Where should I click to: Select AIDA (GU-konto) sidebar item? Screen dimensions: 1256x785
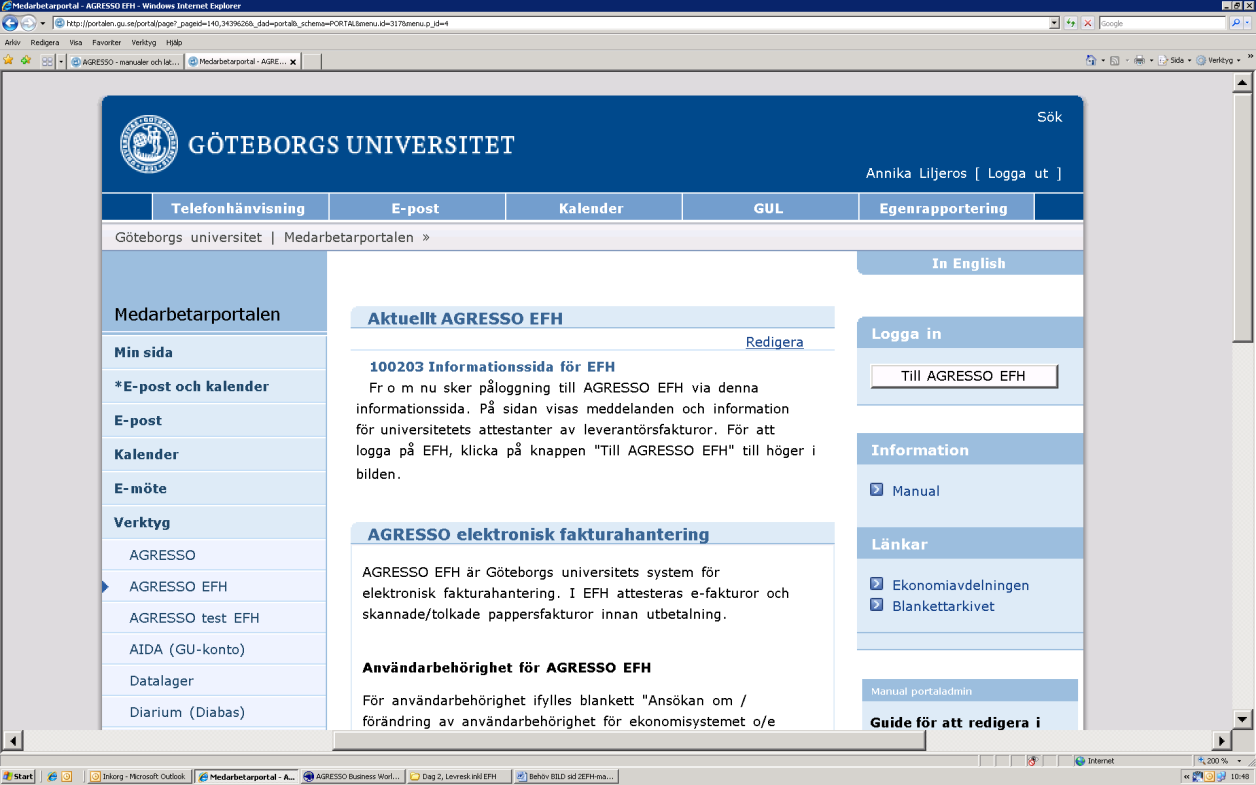pos(214,649)
